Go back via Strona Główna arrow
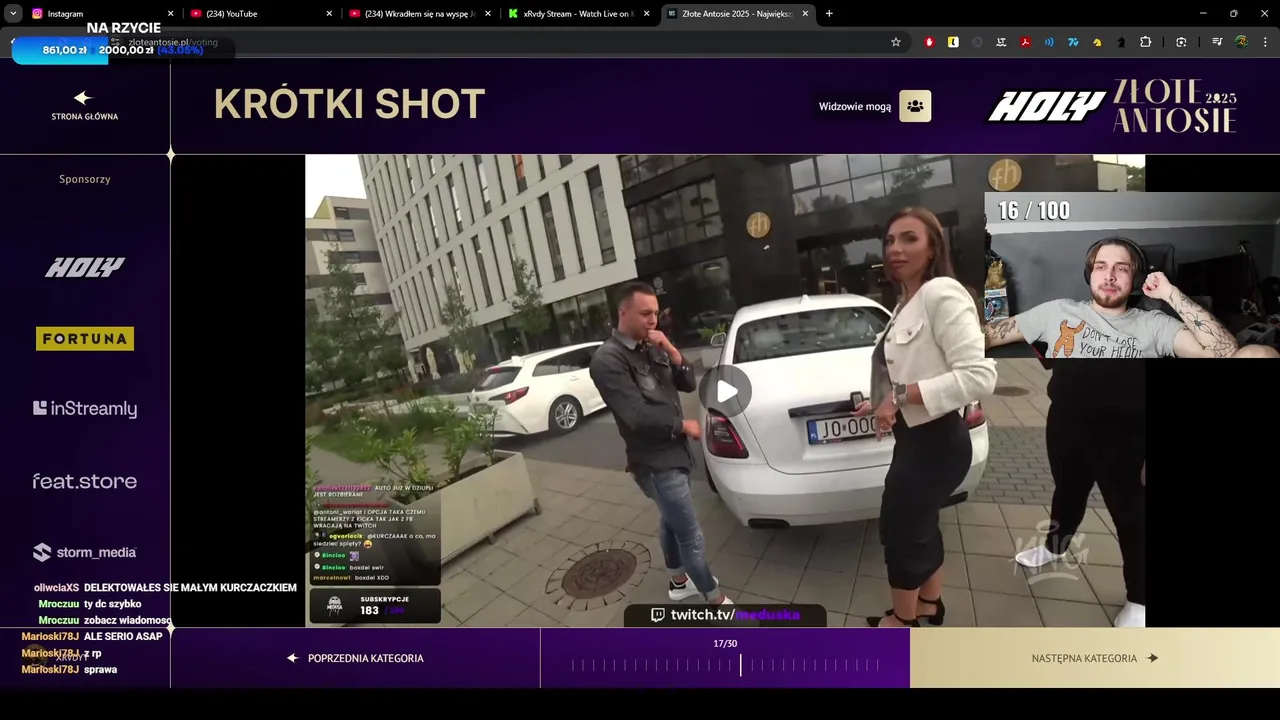This screenshot has width=1280, height=720. pyautogui.click(x=84, y=105)
